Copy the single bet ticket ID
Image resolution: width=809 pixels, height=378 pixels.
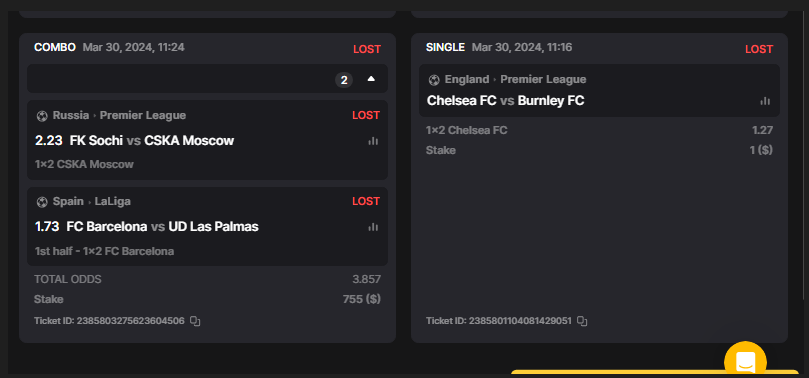click(x=582, y=321)
